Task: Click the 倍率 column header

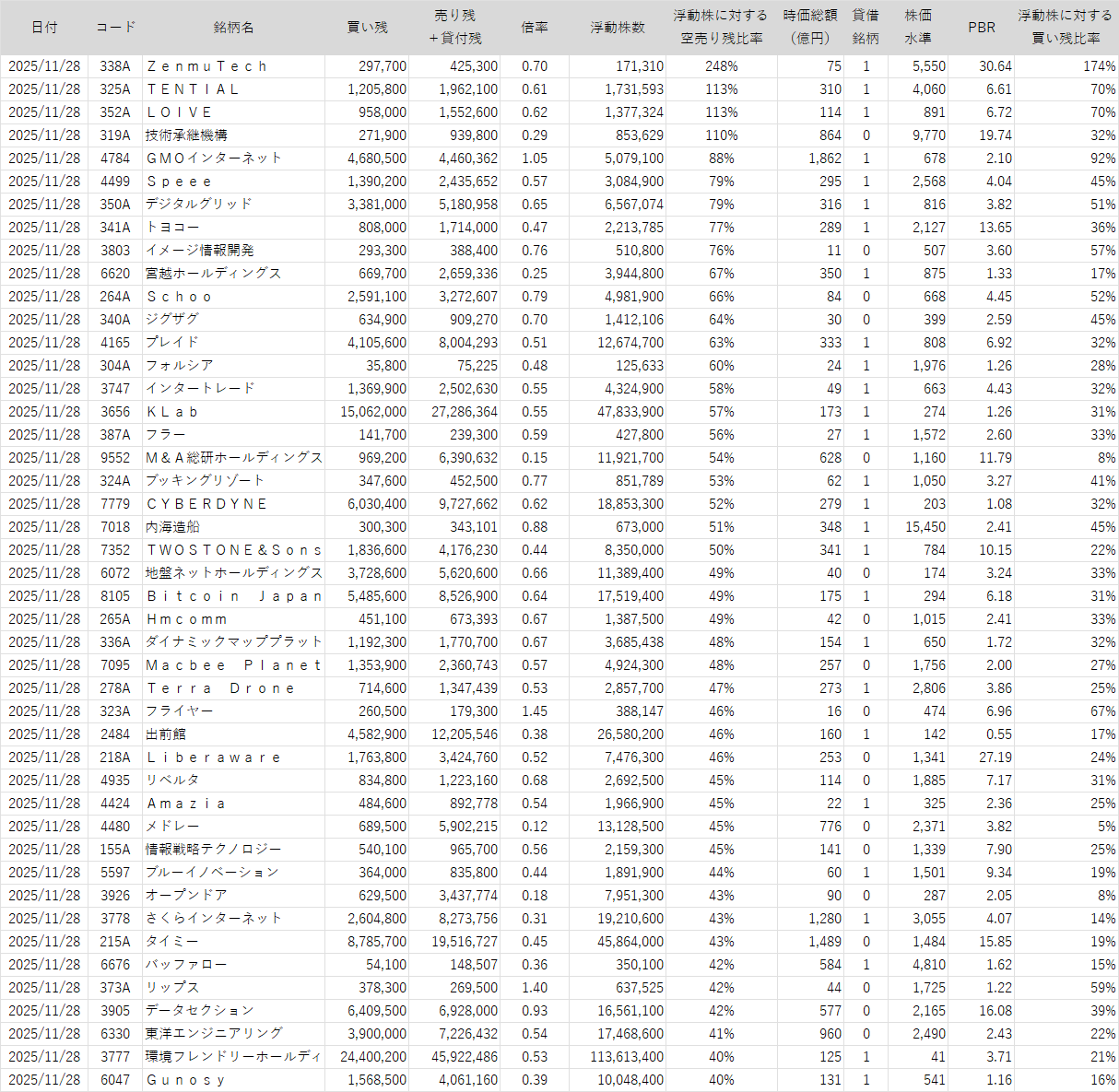Action: [535, 28]
